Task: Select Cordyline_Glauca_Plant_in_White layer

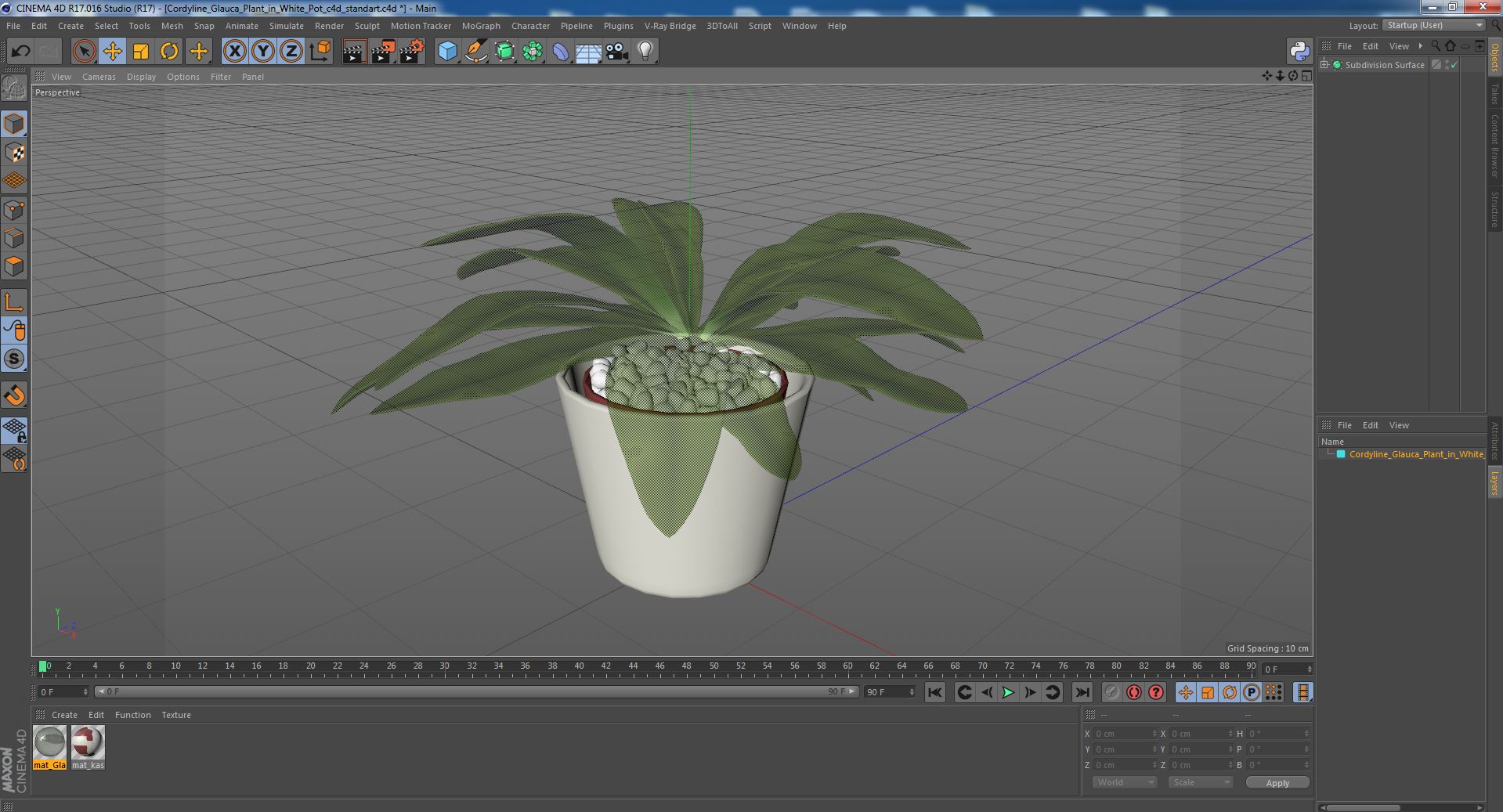Action: pos(1415,454)
